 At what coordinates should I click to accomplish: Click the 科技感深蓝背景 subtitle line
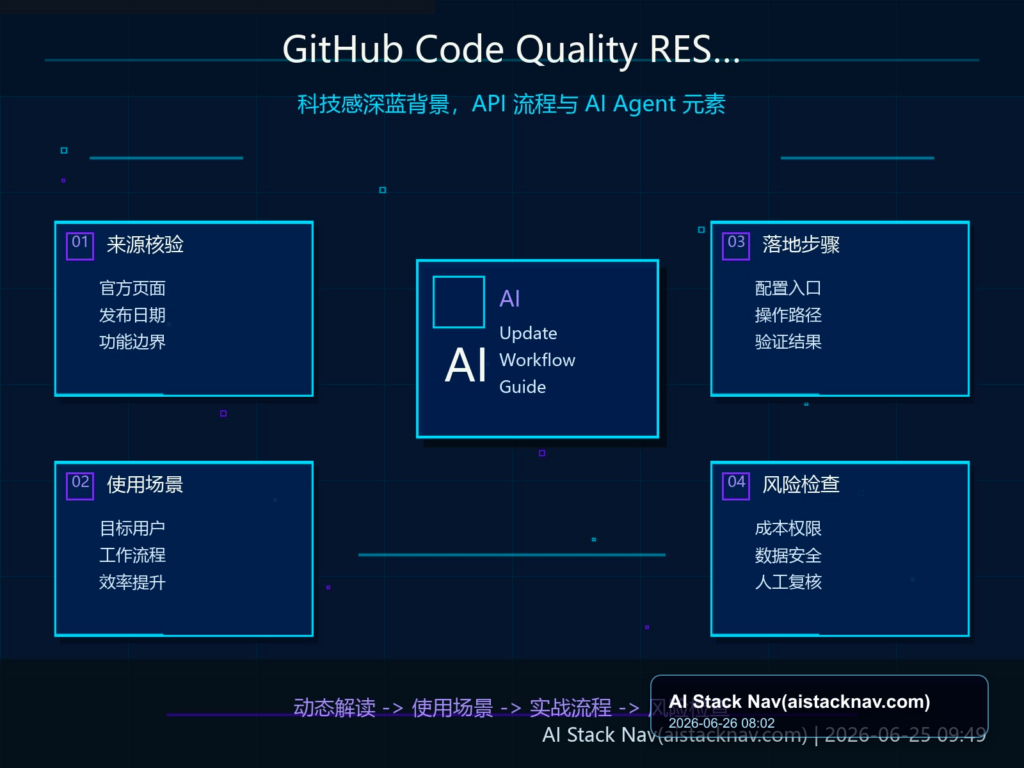point(511,104)
